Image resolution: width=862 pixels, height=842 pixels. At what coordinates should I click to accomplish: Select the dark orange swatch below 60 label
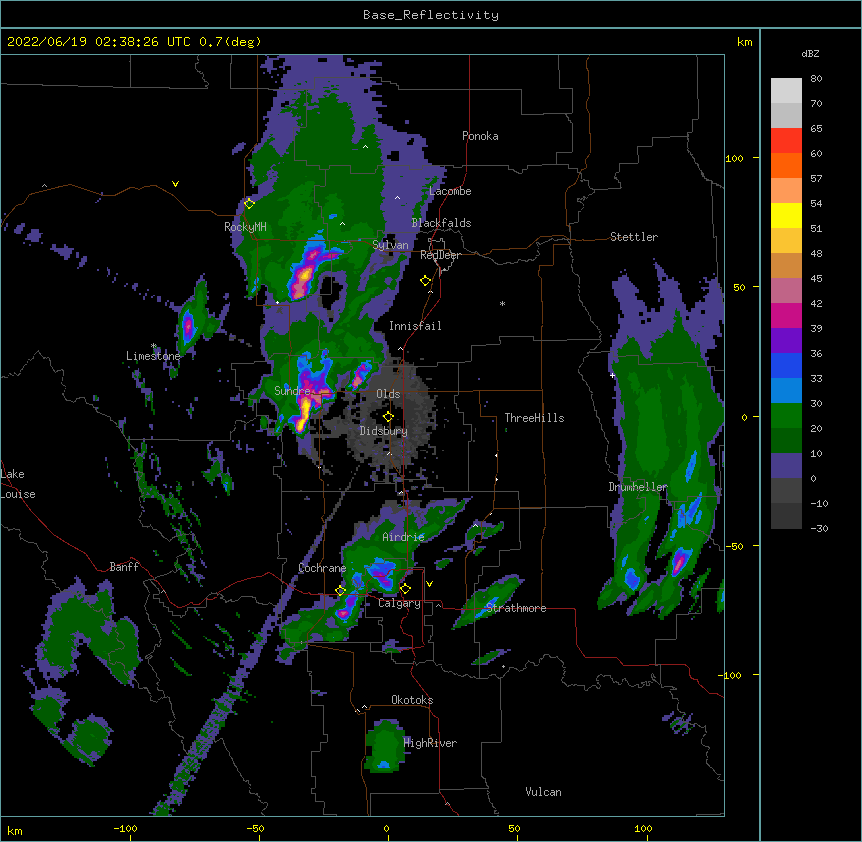pos(786,165)
